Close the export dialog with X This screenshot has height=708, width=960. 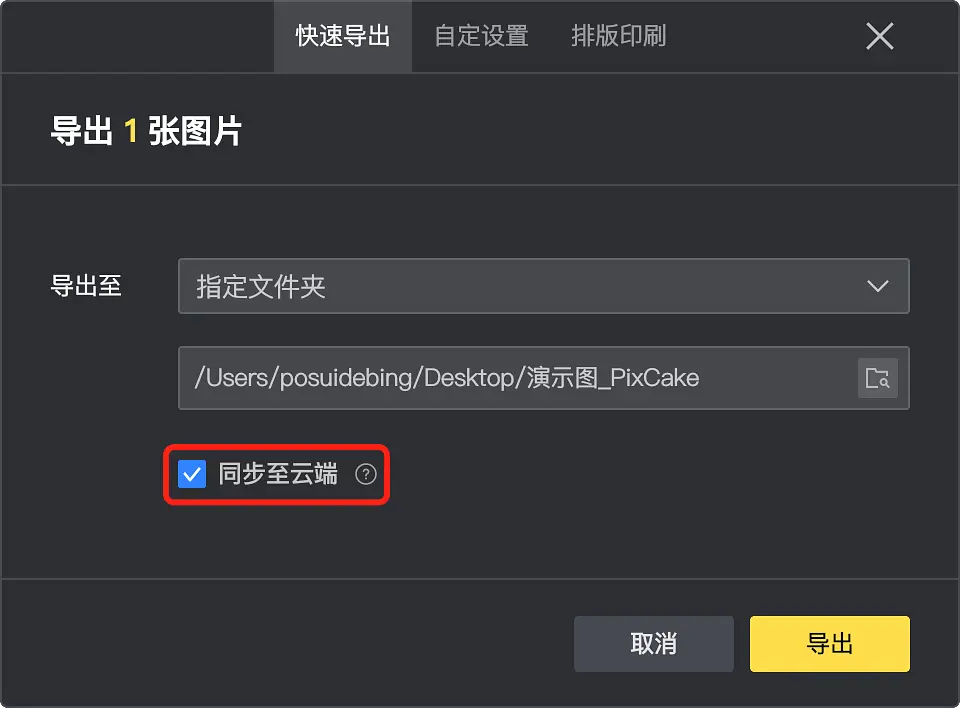tap(880, 36)
